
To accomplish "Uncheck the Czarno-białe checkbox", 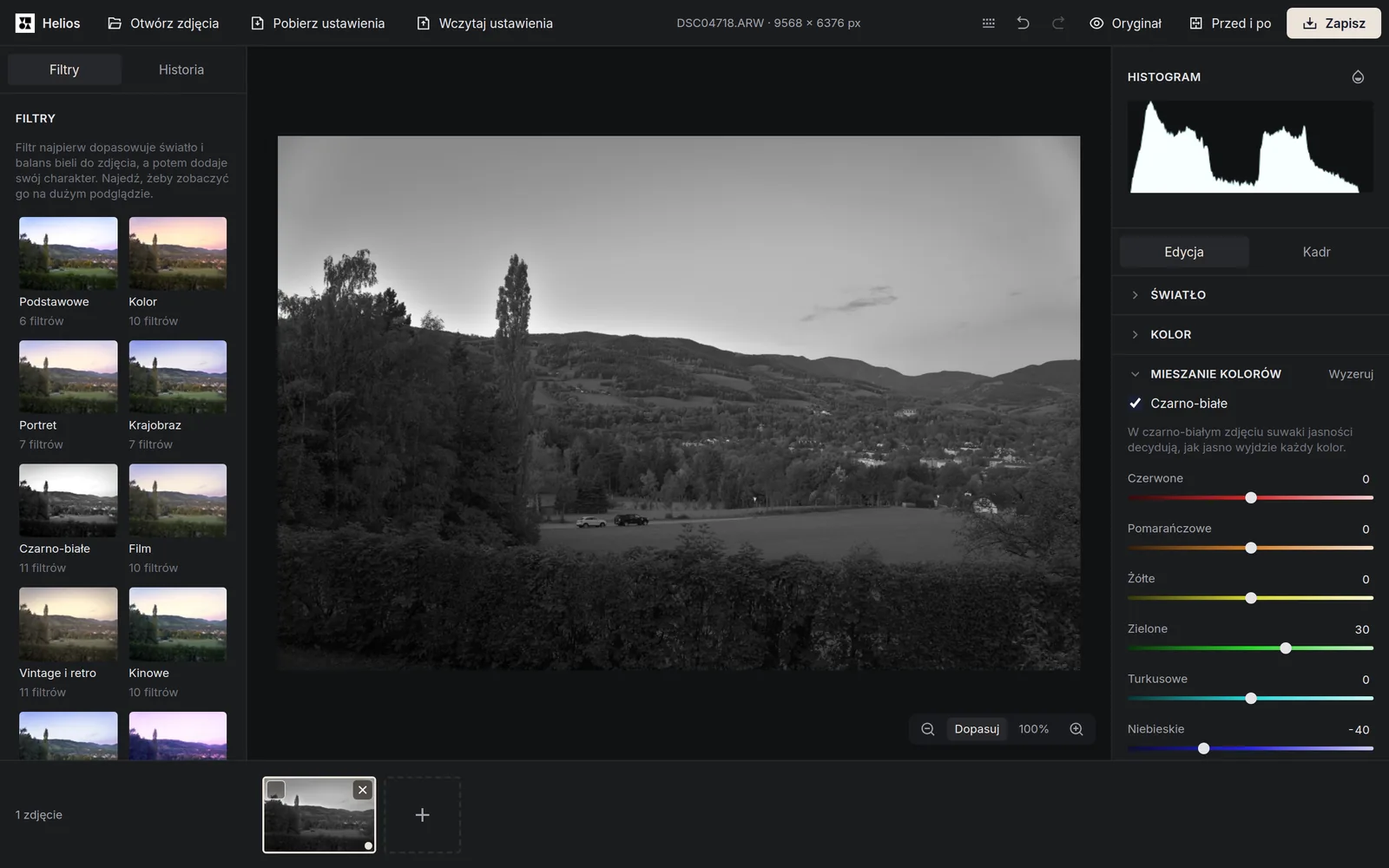I will pos(1135,403).
